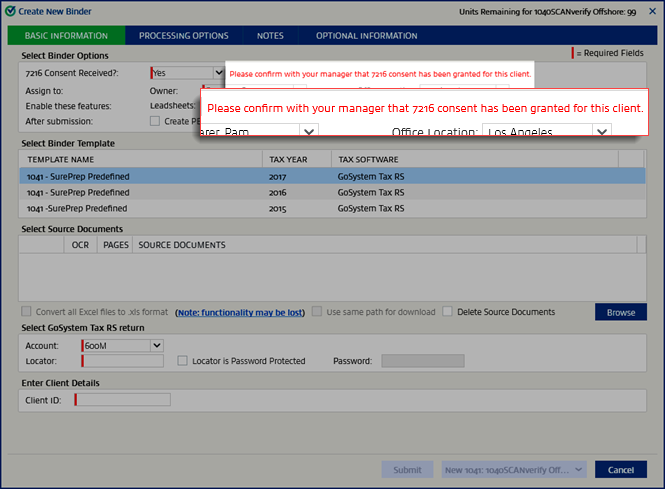665x489 pixels.
Task: Open the Notes tab
Action: click(x=270, y=36)
